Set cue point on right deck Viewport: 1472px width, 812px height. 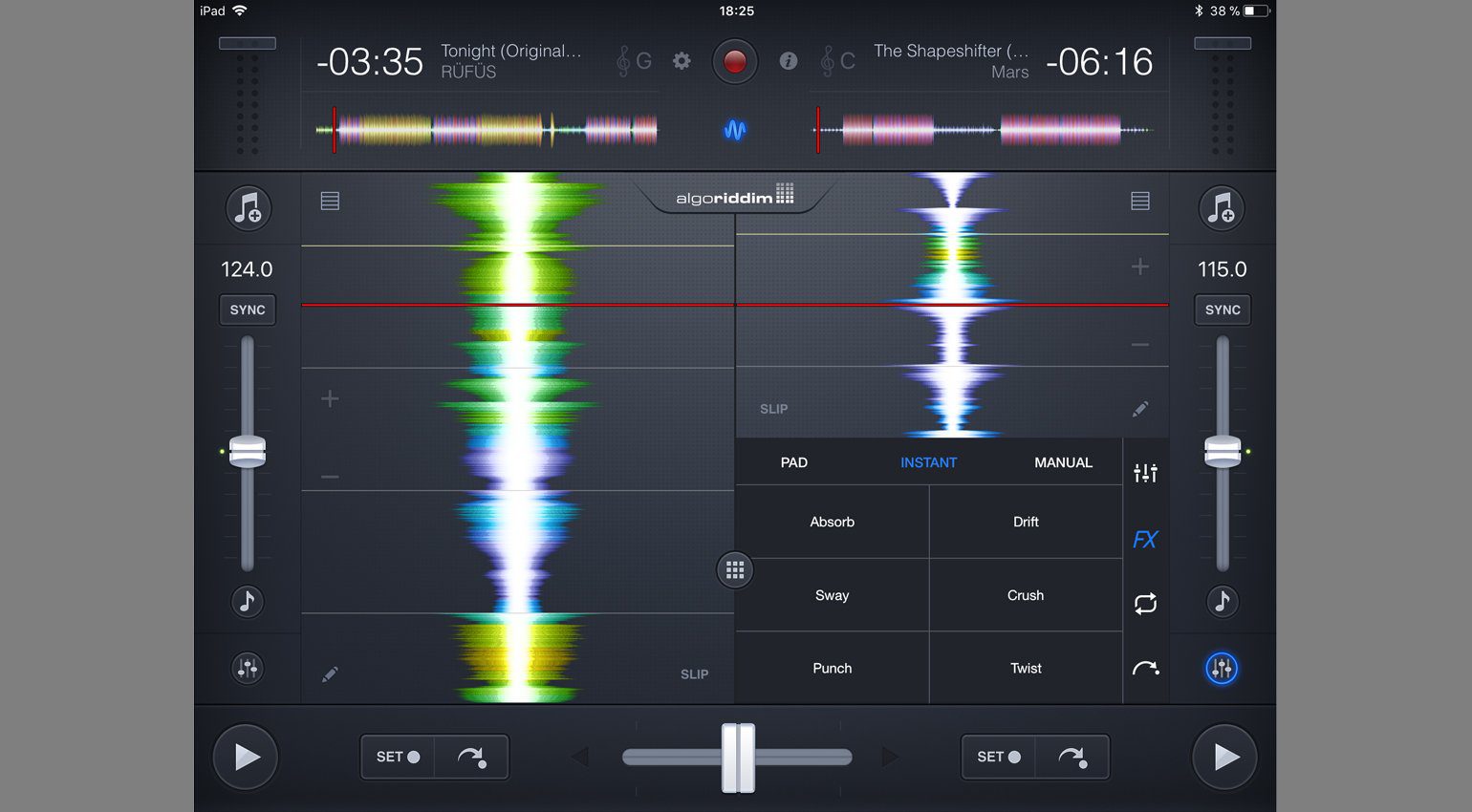click(998, 757)
